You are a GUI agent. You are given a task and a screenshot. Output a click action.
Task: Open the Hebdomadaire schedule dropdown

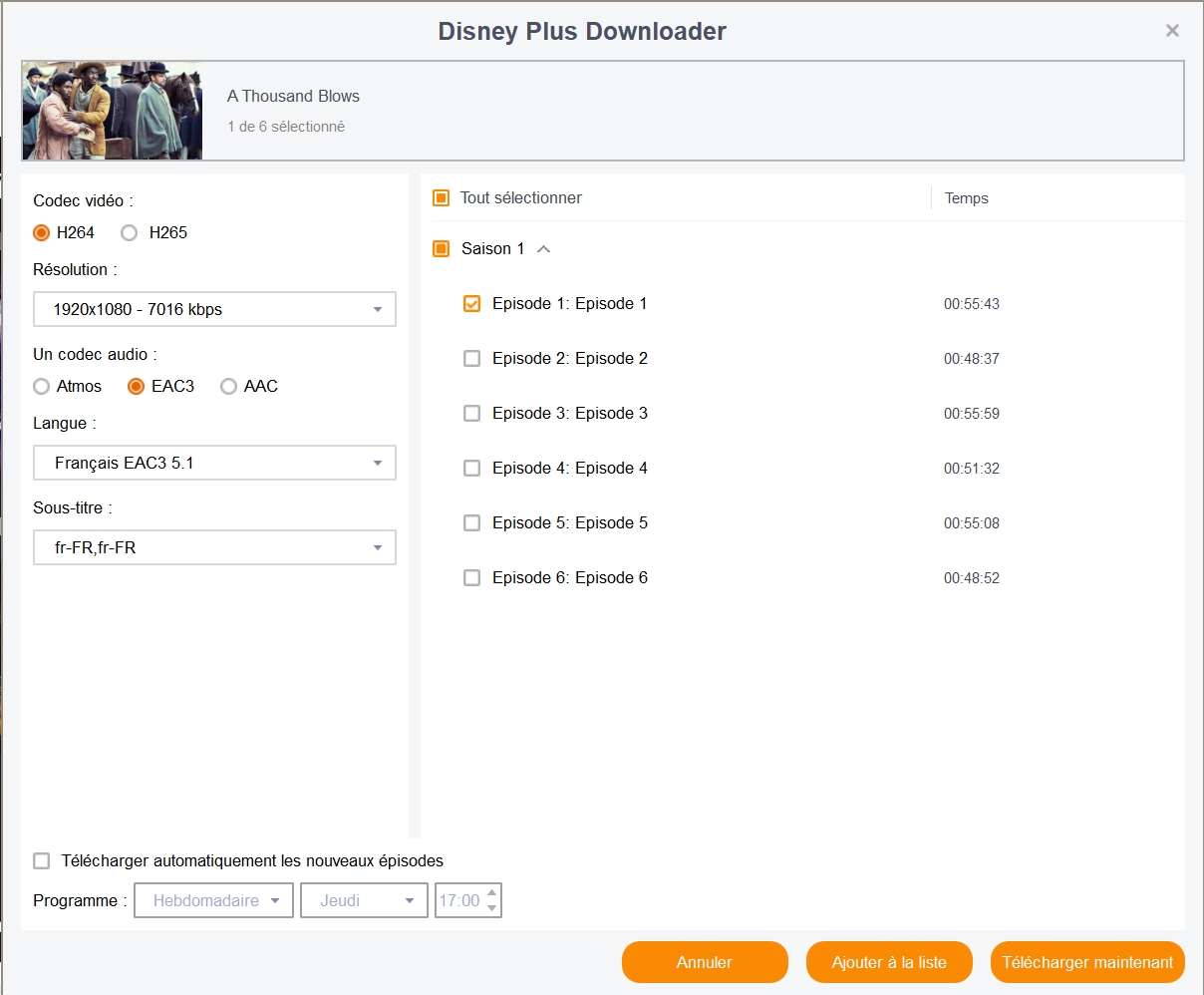(214, 900)
